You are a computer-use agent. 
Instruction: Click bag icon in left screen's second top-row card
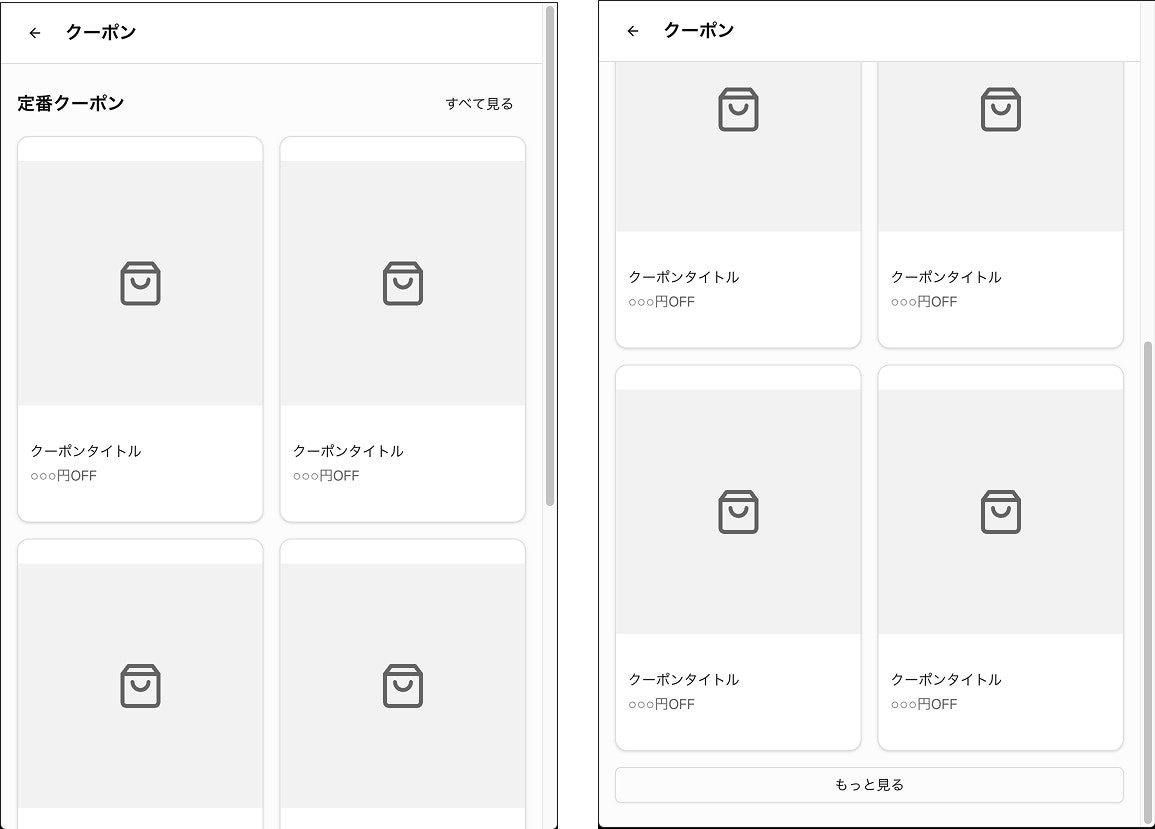pos(402,283)
